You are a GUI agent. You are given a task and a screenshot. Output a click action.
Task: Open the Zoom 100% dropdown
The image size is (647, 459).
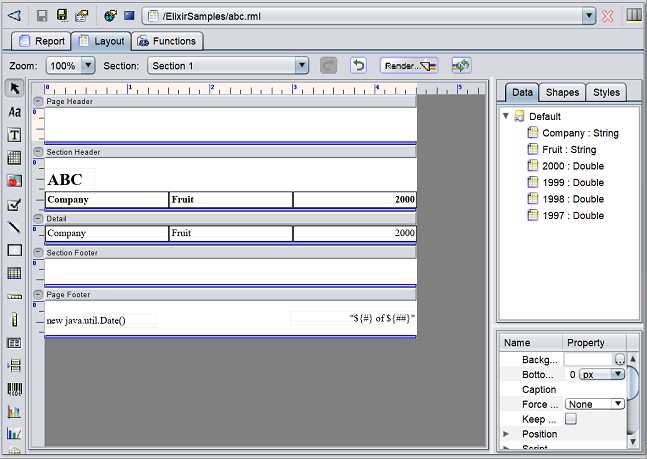pyautogui.click(x=87, y=65)
